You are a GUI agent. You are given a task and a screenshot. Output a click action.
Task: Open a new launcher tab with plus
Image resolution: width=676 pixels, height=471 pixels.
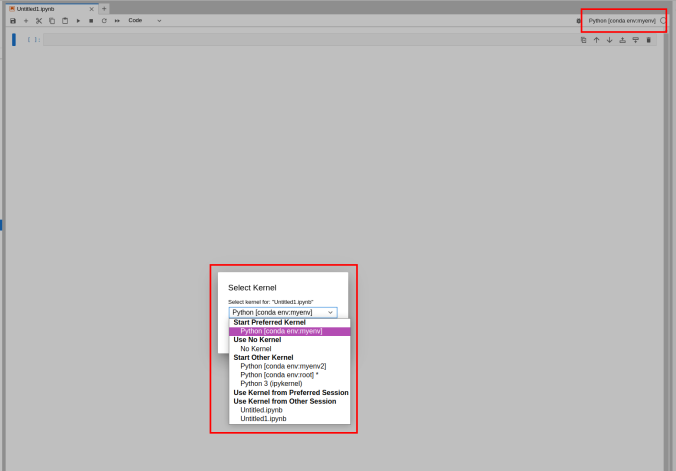[104, 8]
